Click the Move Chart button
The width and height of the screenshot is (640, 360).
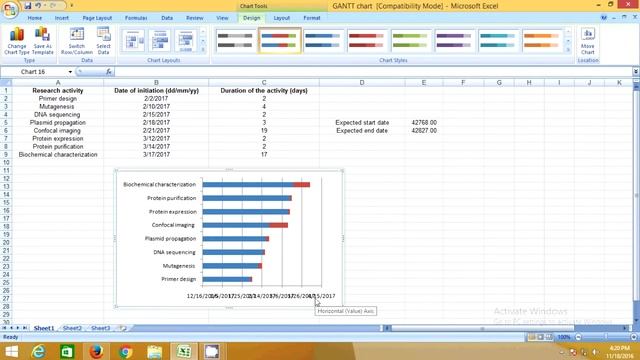pos(588,41)
